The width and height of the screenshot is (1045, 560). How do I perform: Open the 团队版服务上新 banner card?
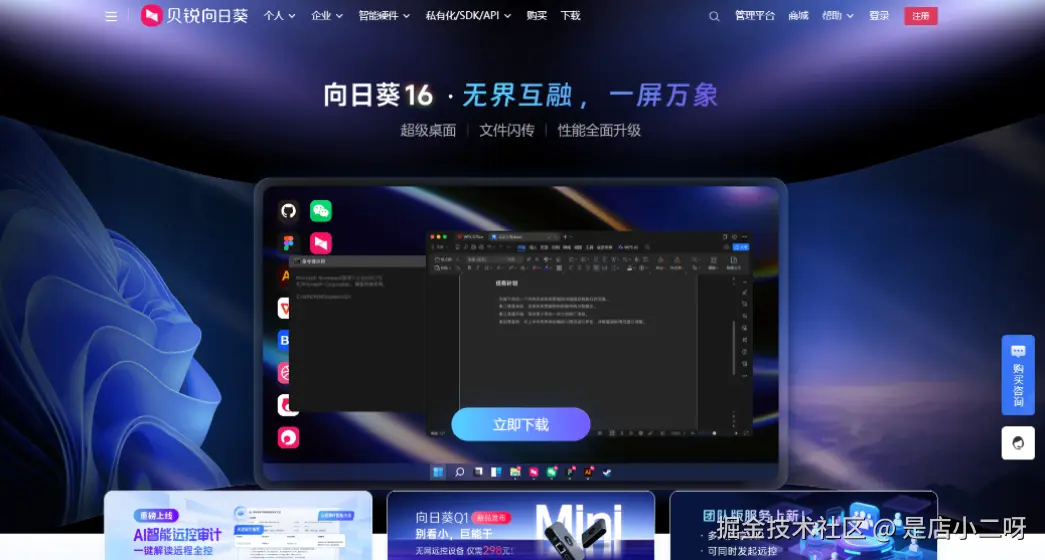(803, 525)
